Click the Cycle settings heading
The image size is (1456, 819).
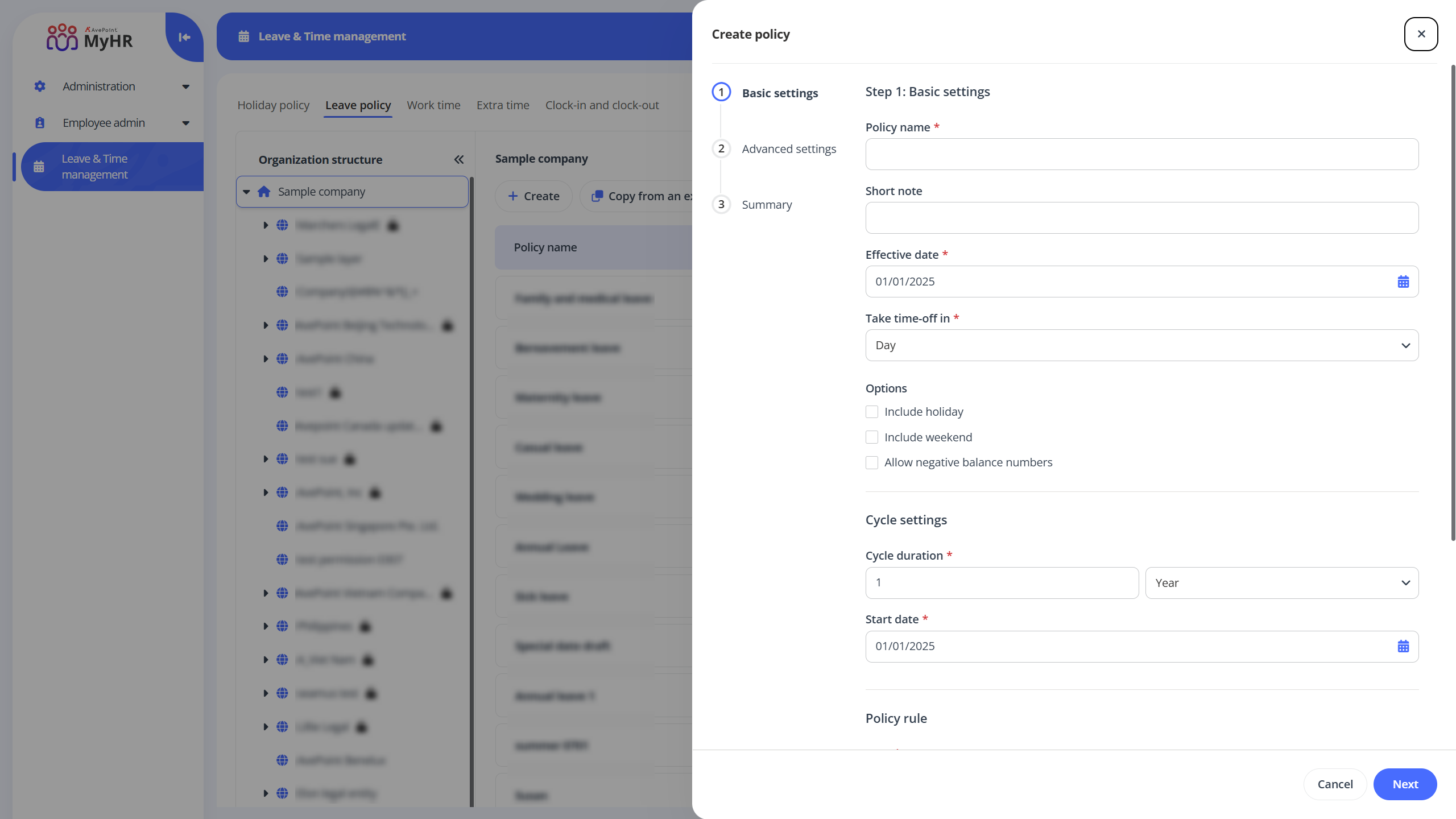tap(906, 520)
